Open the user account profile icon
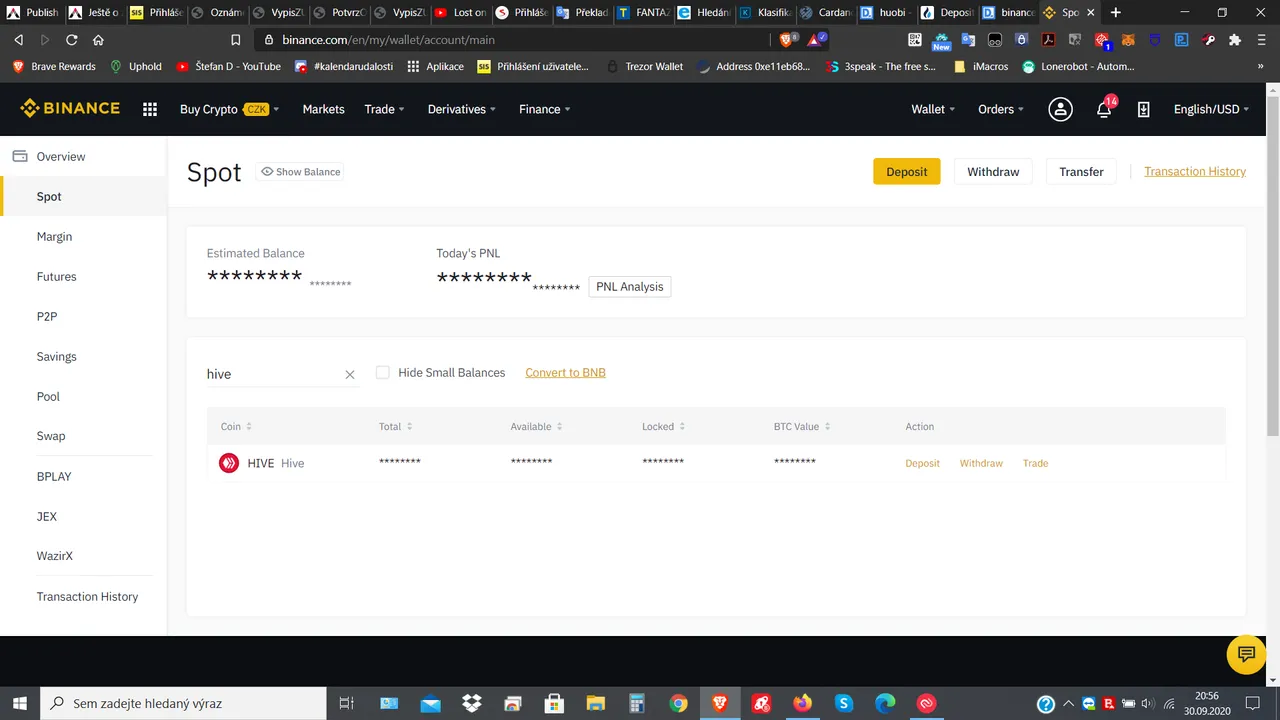Image resolution: width=1280 pixels, height=720 pixels. [x=1060, y=110]
